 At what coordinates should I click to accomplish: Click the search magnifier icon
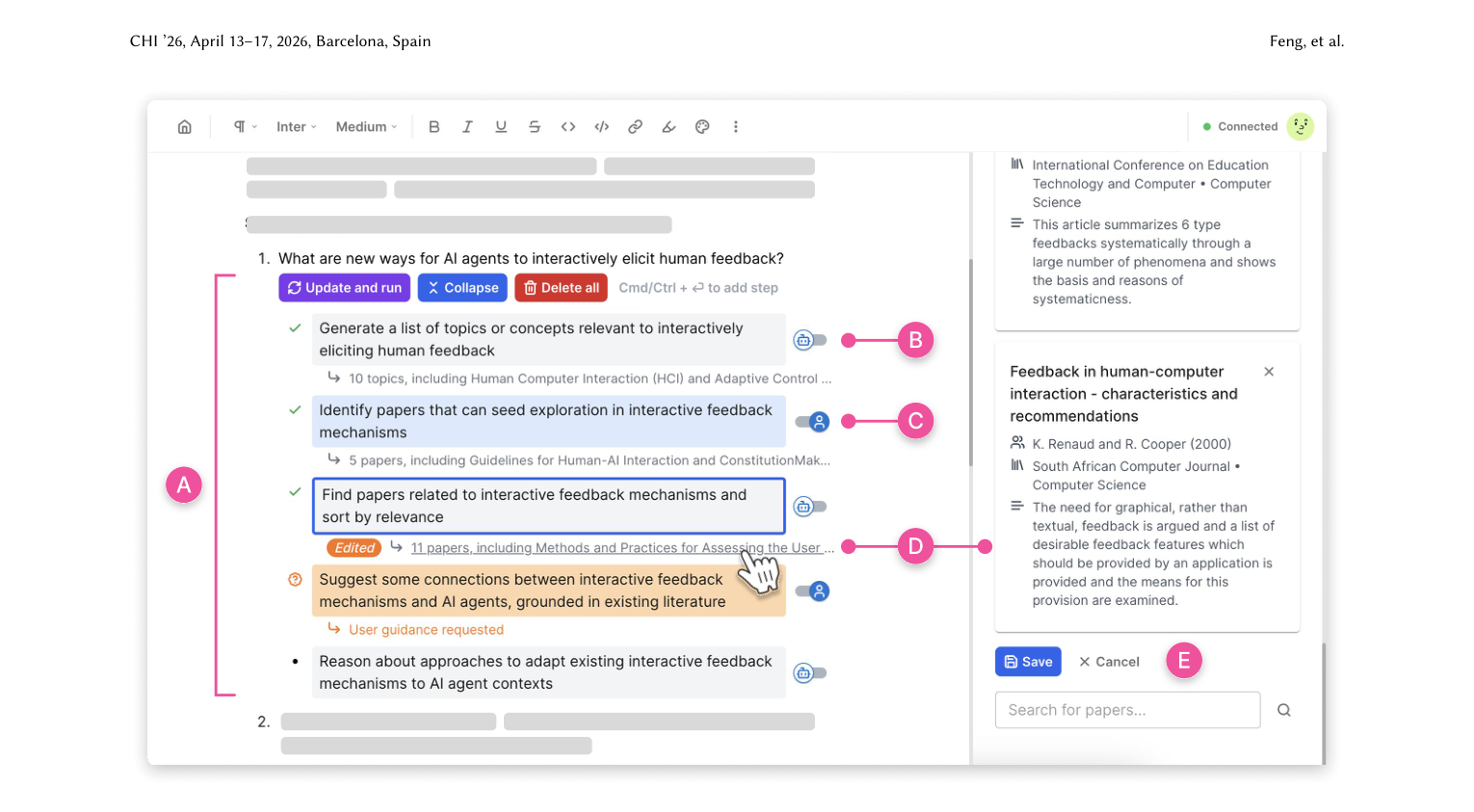point(1284,710)
